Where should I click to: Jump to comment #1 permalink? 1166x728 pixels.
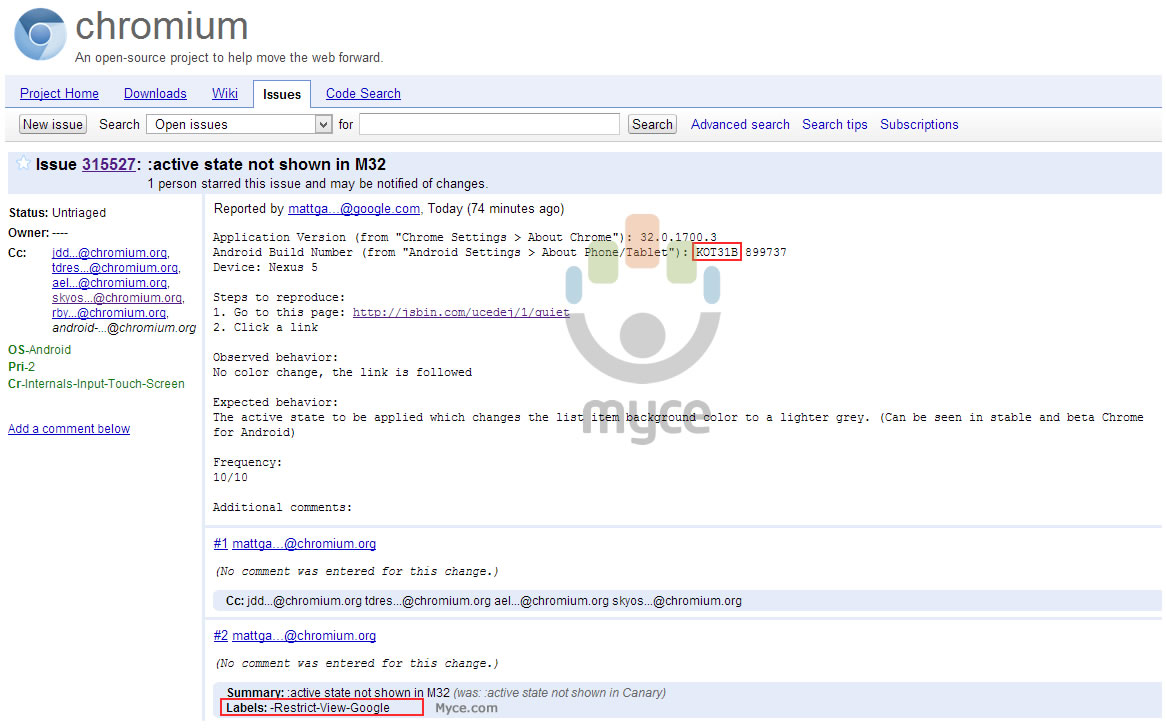pos(220,544)
